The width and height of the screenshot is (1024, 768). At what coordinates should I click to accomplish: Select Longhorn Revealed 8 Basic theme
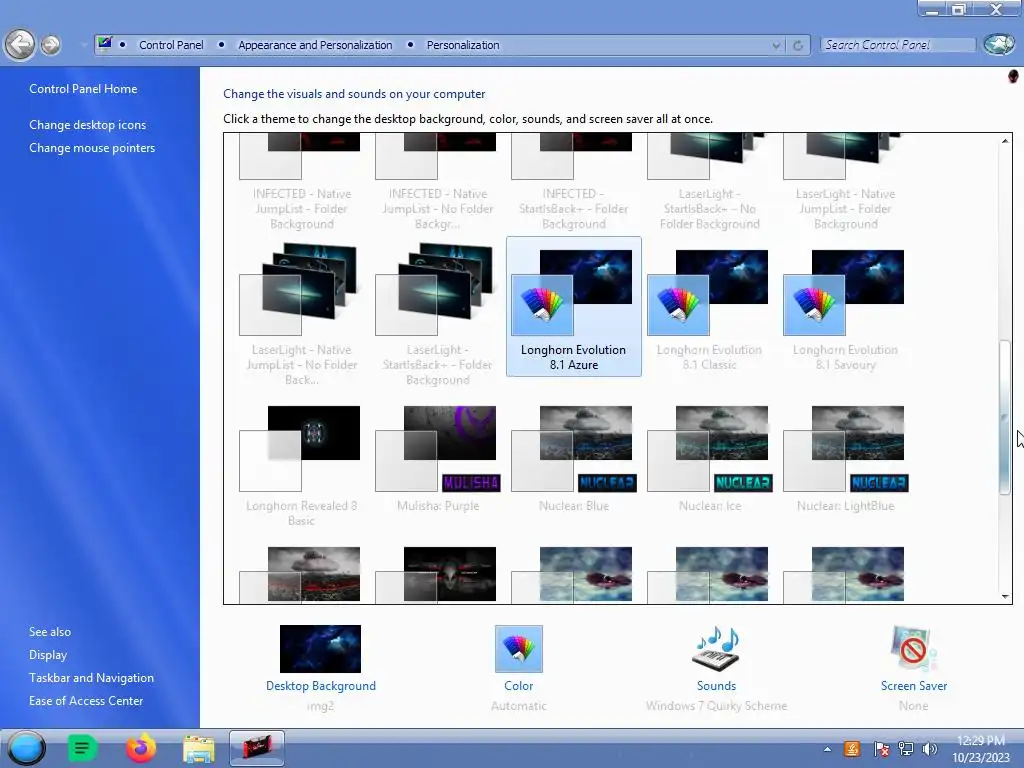[301, 465]
